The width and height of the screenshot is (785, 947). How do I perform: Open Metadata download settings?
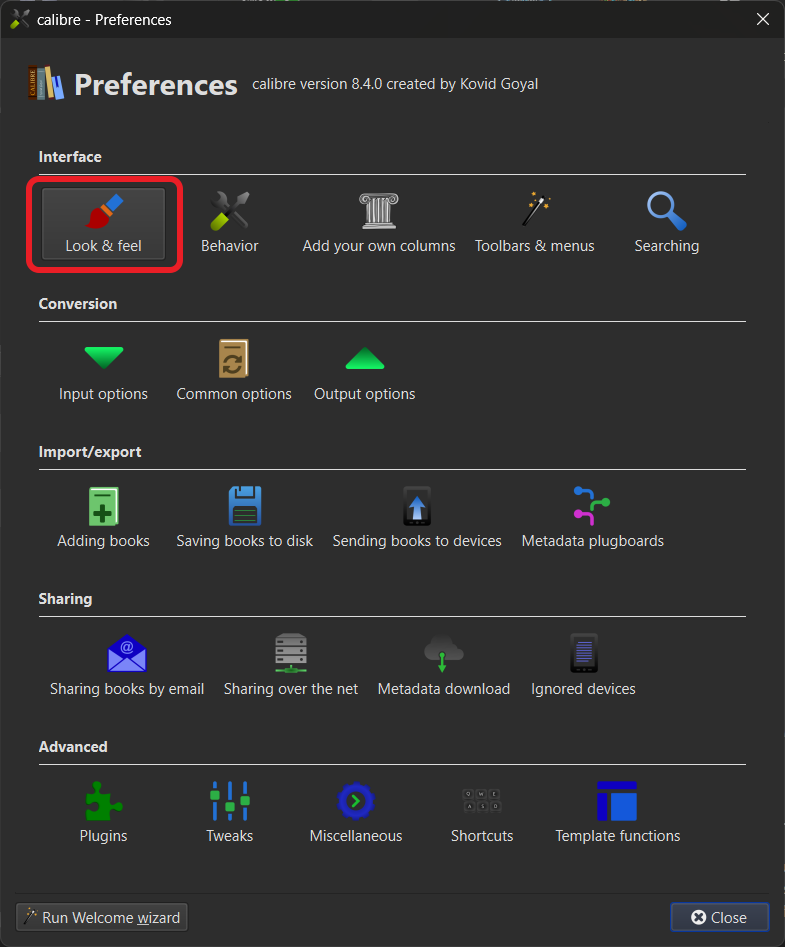(x=444, y=666)
